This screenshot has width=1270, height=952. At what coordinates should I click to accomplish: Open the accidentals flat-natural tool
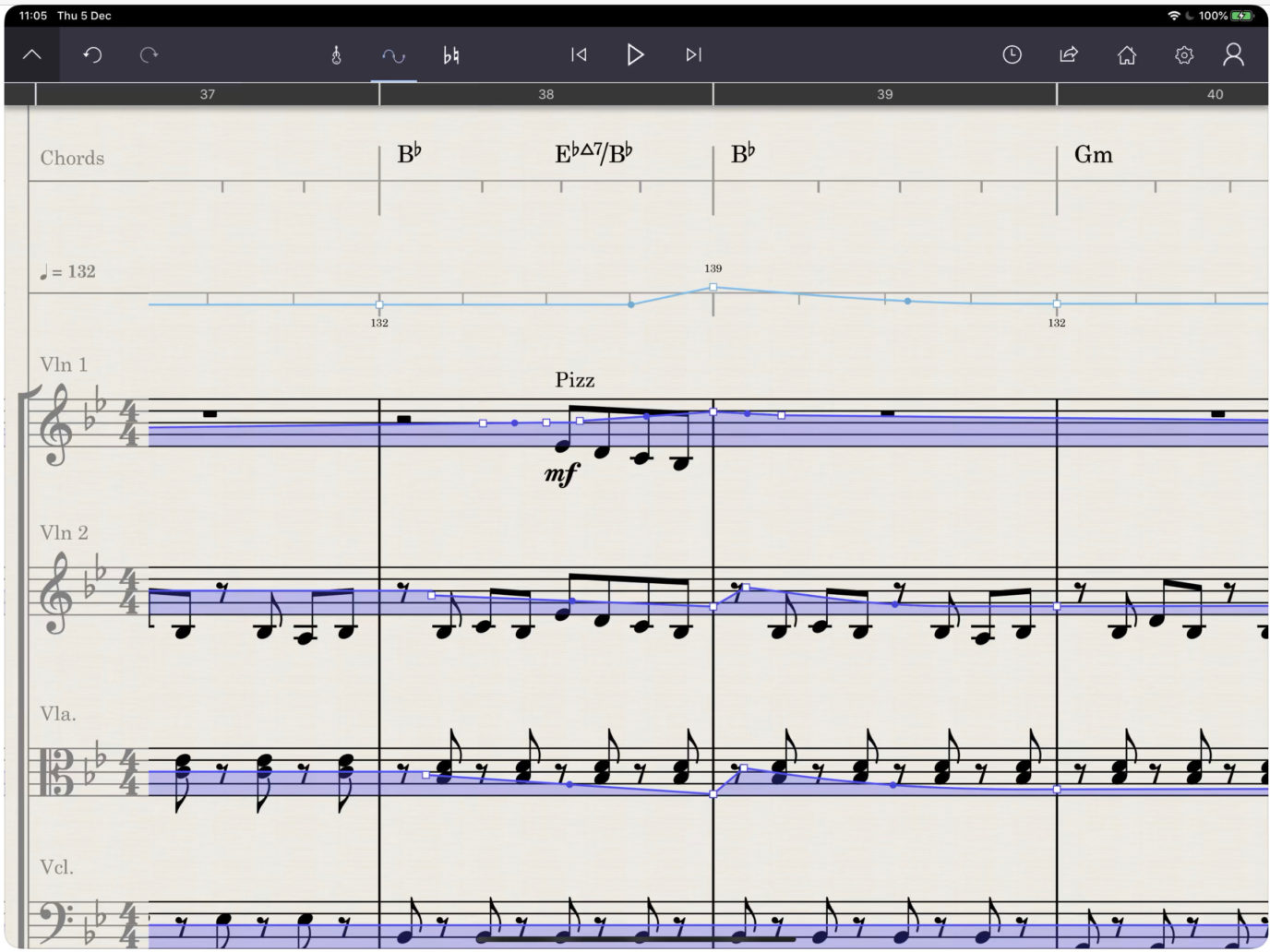click(450, 55)
